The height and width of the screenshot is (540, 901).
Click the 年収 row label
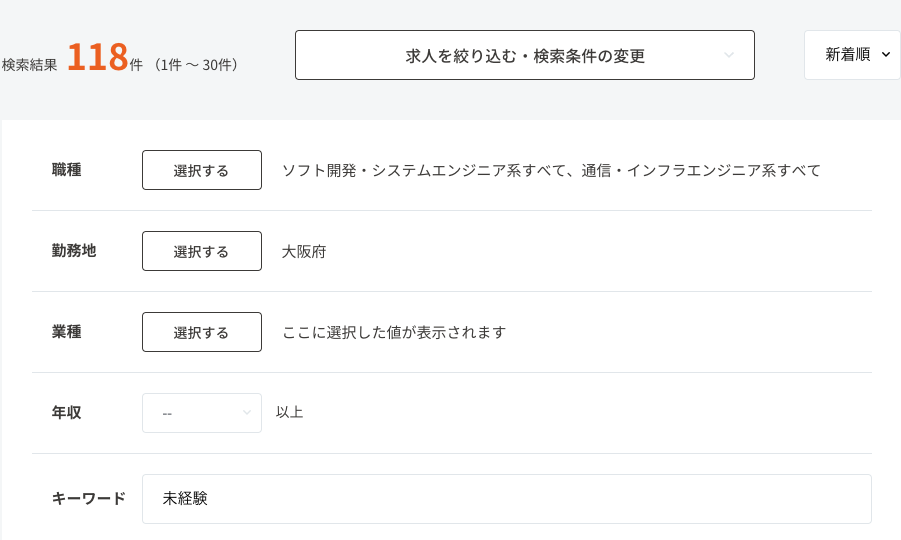pos(67,412)
